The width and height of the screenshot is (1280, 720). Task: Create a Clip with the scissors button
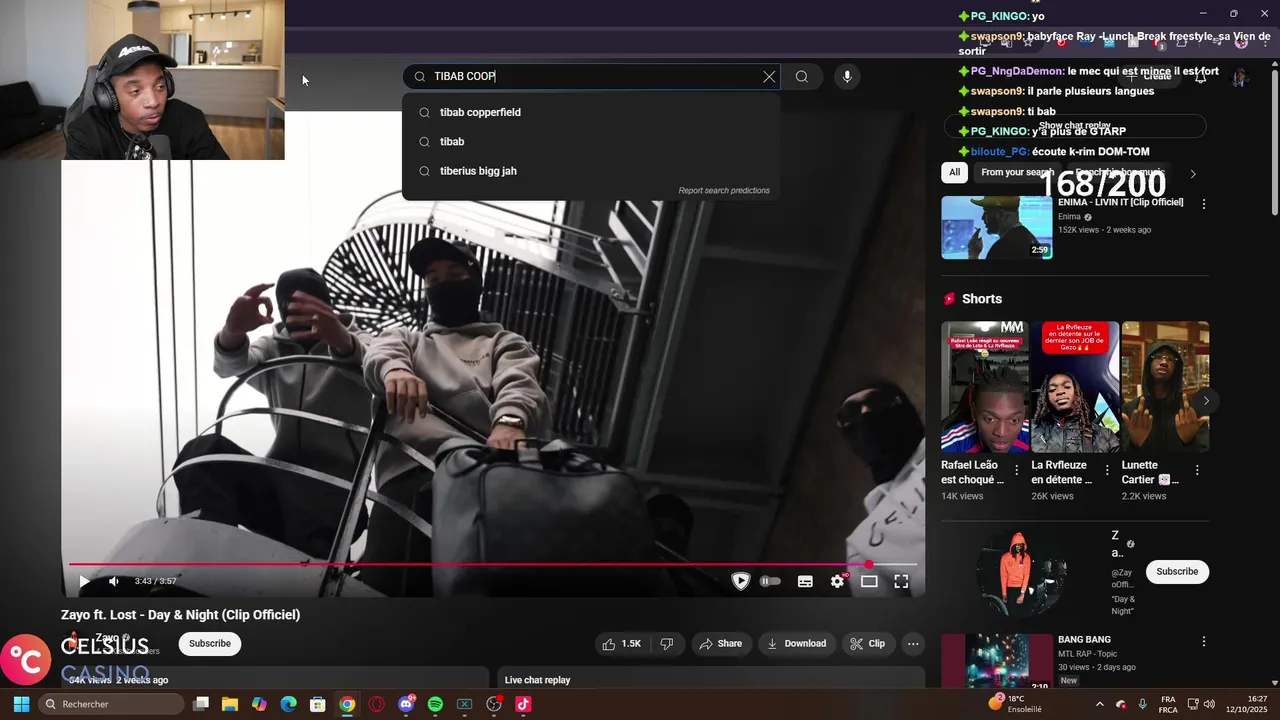click(x=867, y=644)
